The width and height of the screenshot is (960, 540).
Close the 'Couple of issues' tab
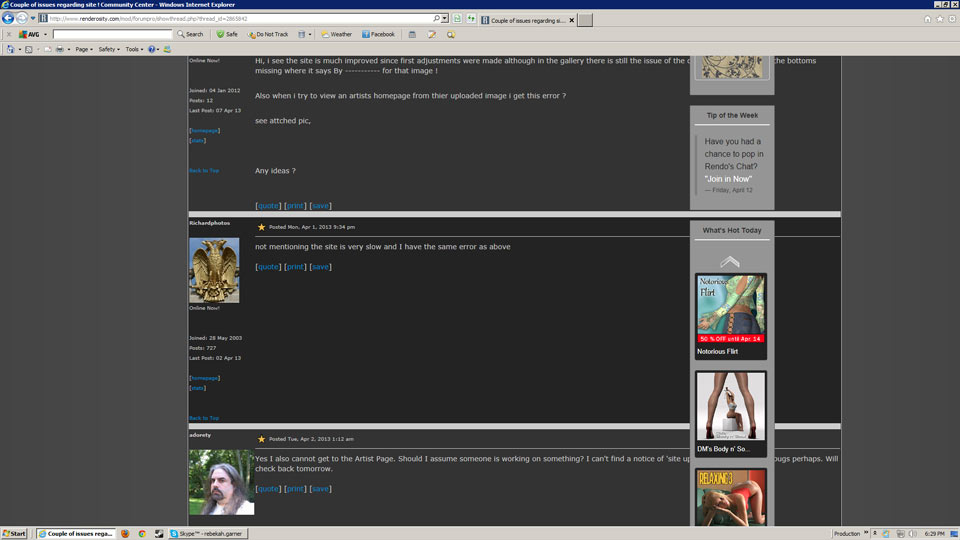572,20
